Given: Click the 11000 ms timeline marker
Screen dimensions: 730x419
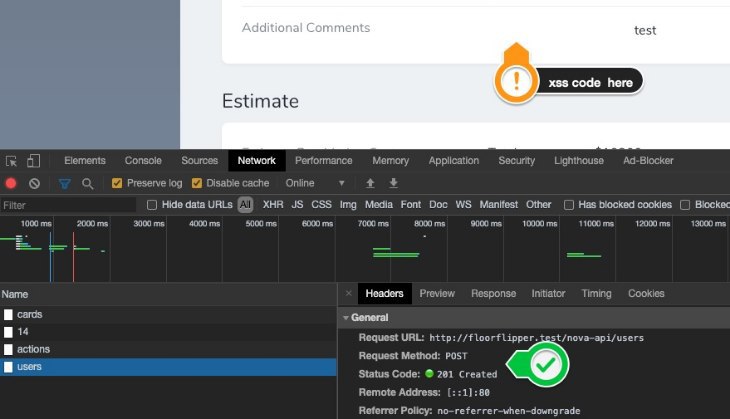Looking at the screenshot, I should [596, 224].
